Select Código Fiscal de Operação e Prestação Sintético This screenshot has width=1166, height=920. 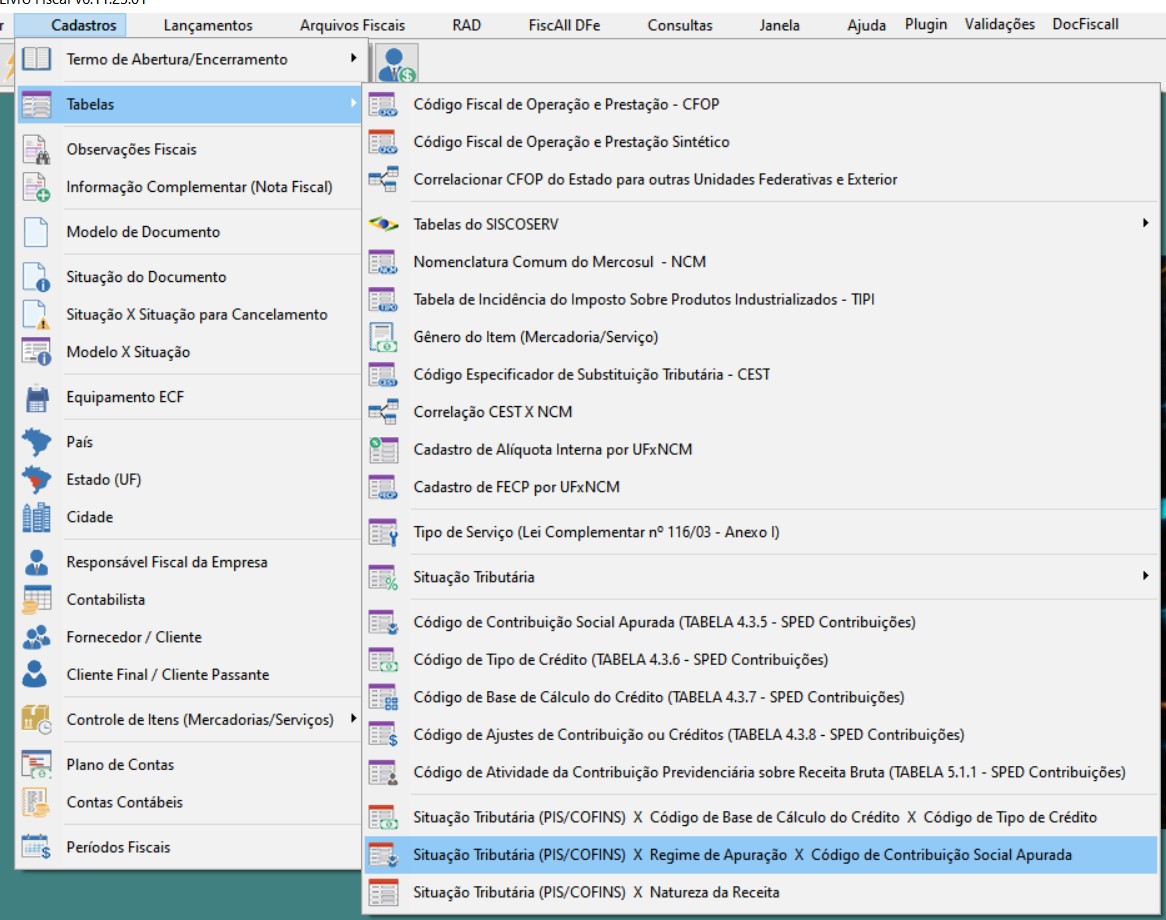coord(761,142)
